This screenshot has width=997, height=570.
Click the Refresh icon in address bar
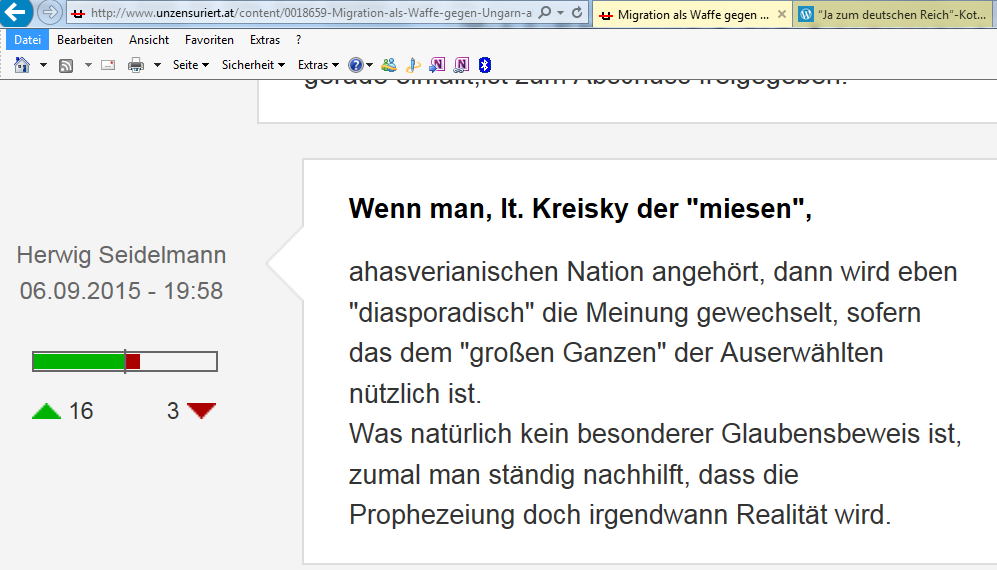(x=577, y=14)
